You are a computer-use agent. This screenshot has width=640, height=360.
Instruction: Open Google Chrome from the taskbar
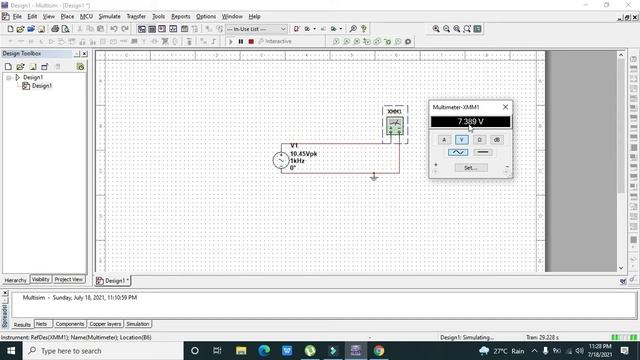tap(379, 351)
